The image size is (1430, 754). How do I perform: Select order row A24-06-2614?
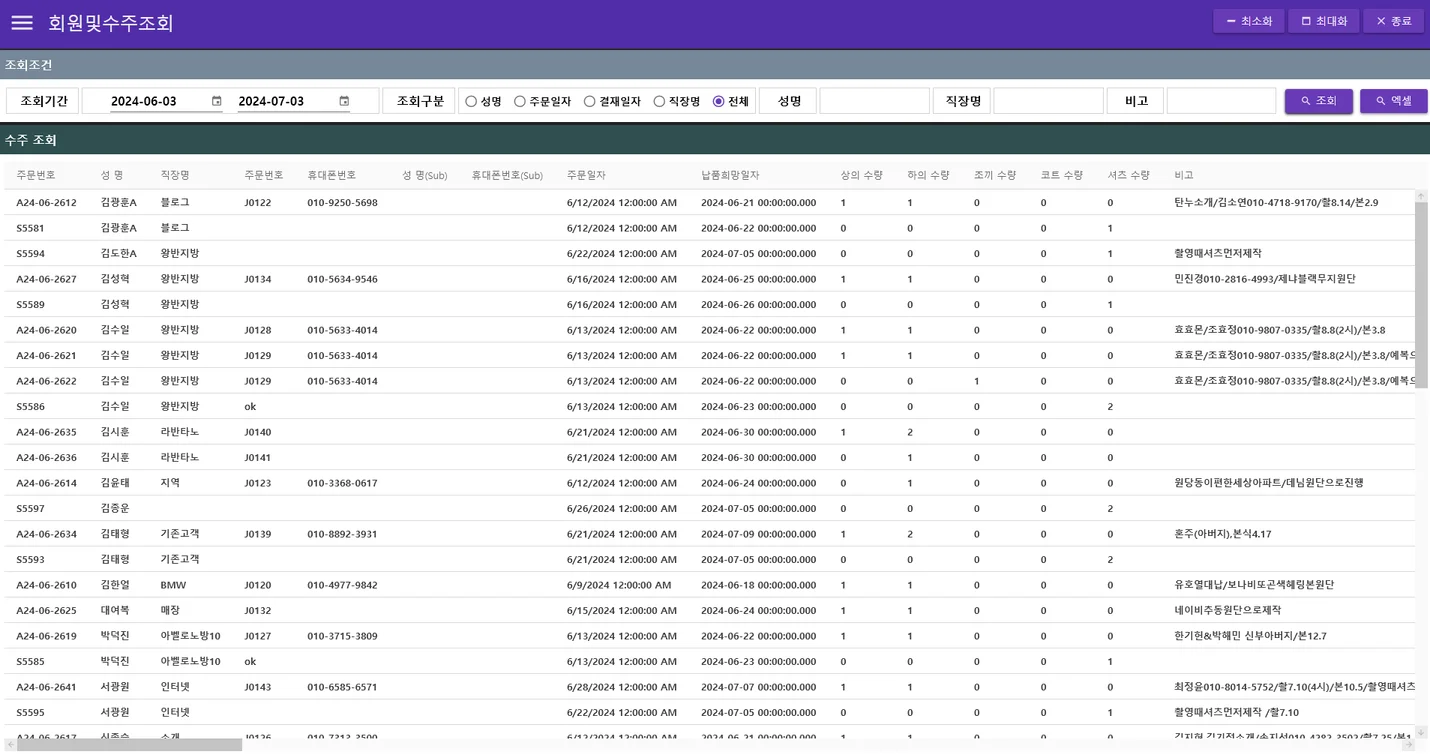(x=709, y=483)
